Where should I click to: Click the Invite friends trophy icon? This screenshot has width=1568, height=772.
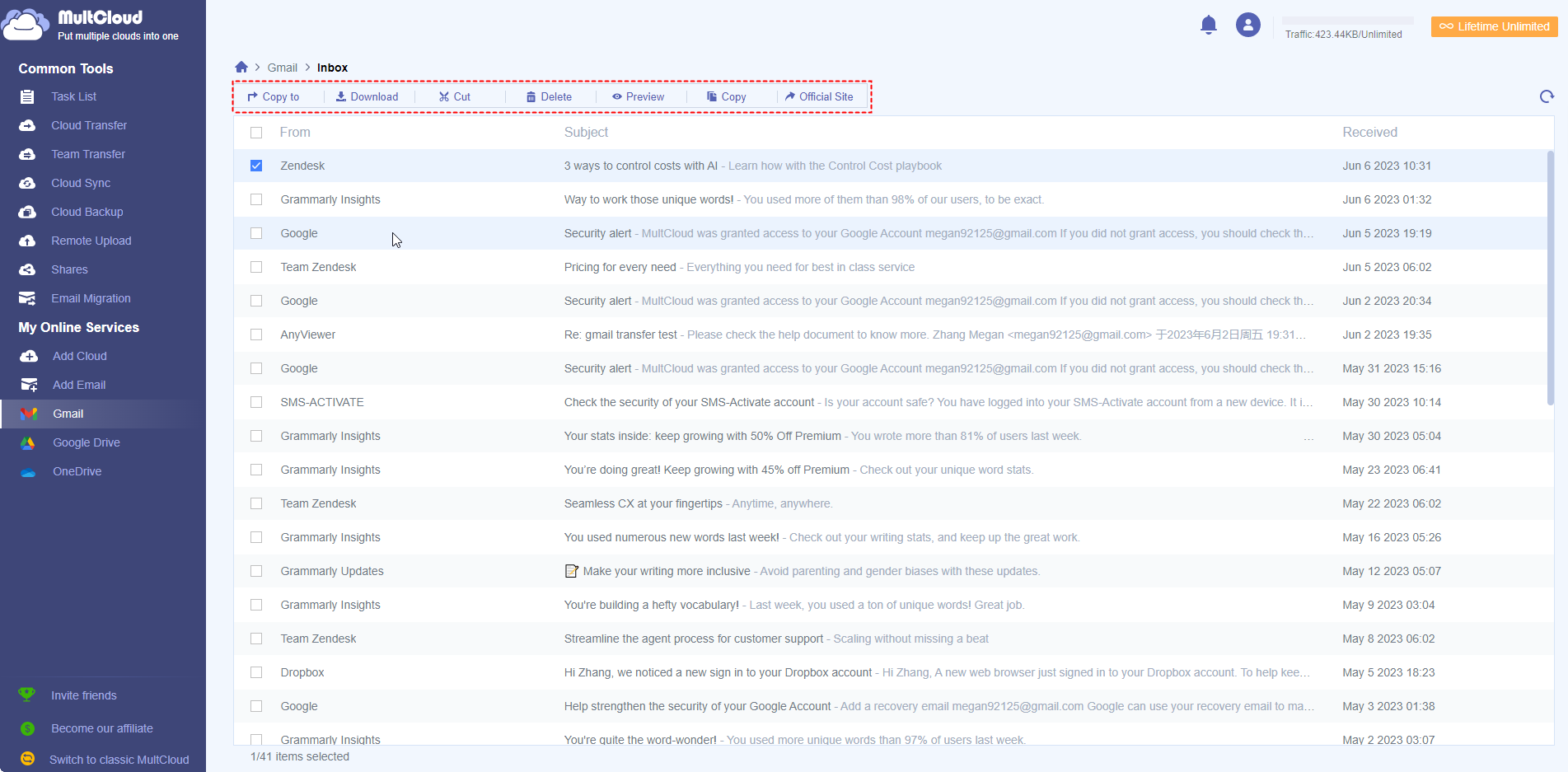click(x=26, y=695)
